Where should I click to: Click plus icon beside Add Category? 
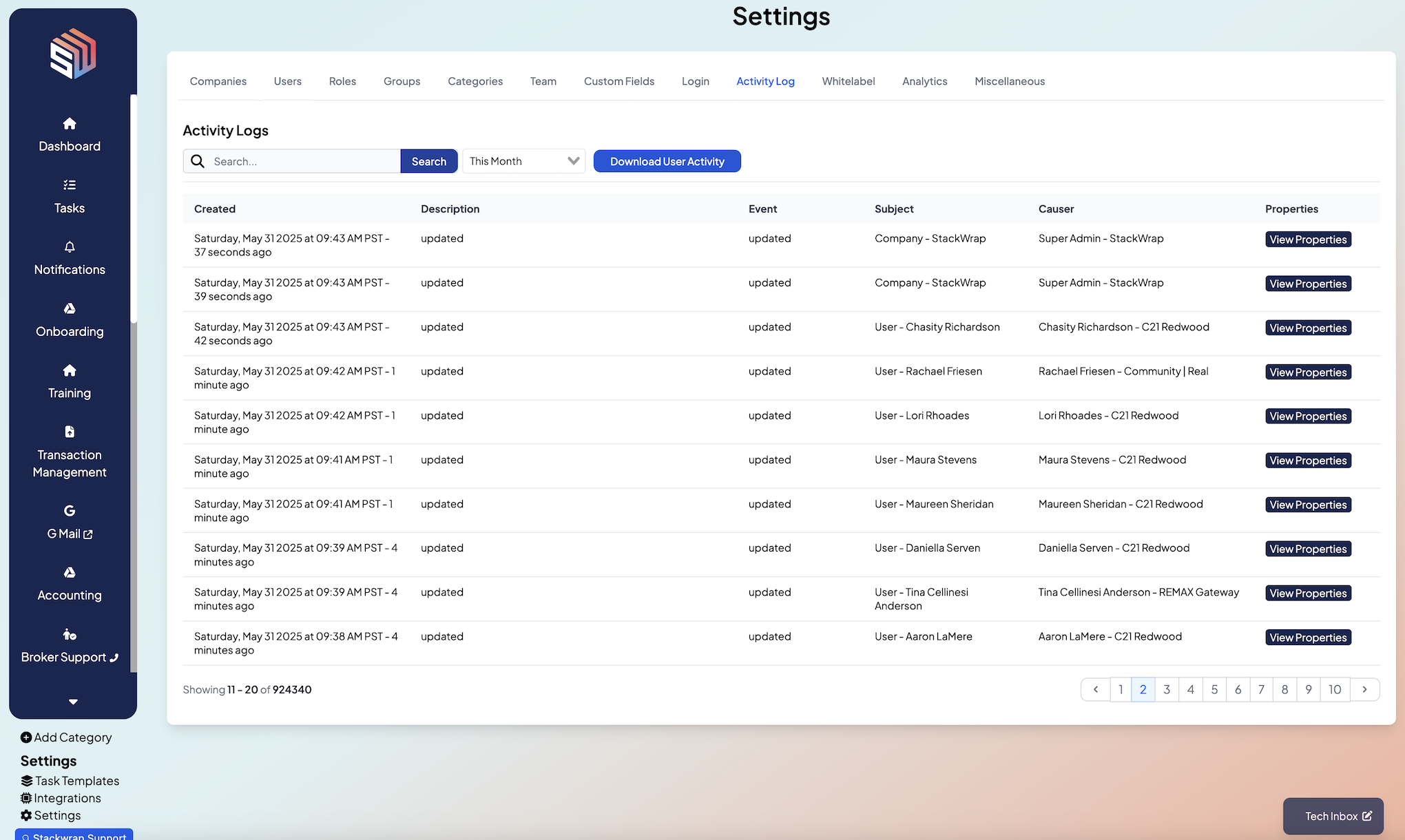coord(26,737)
